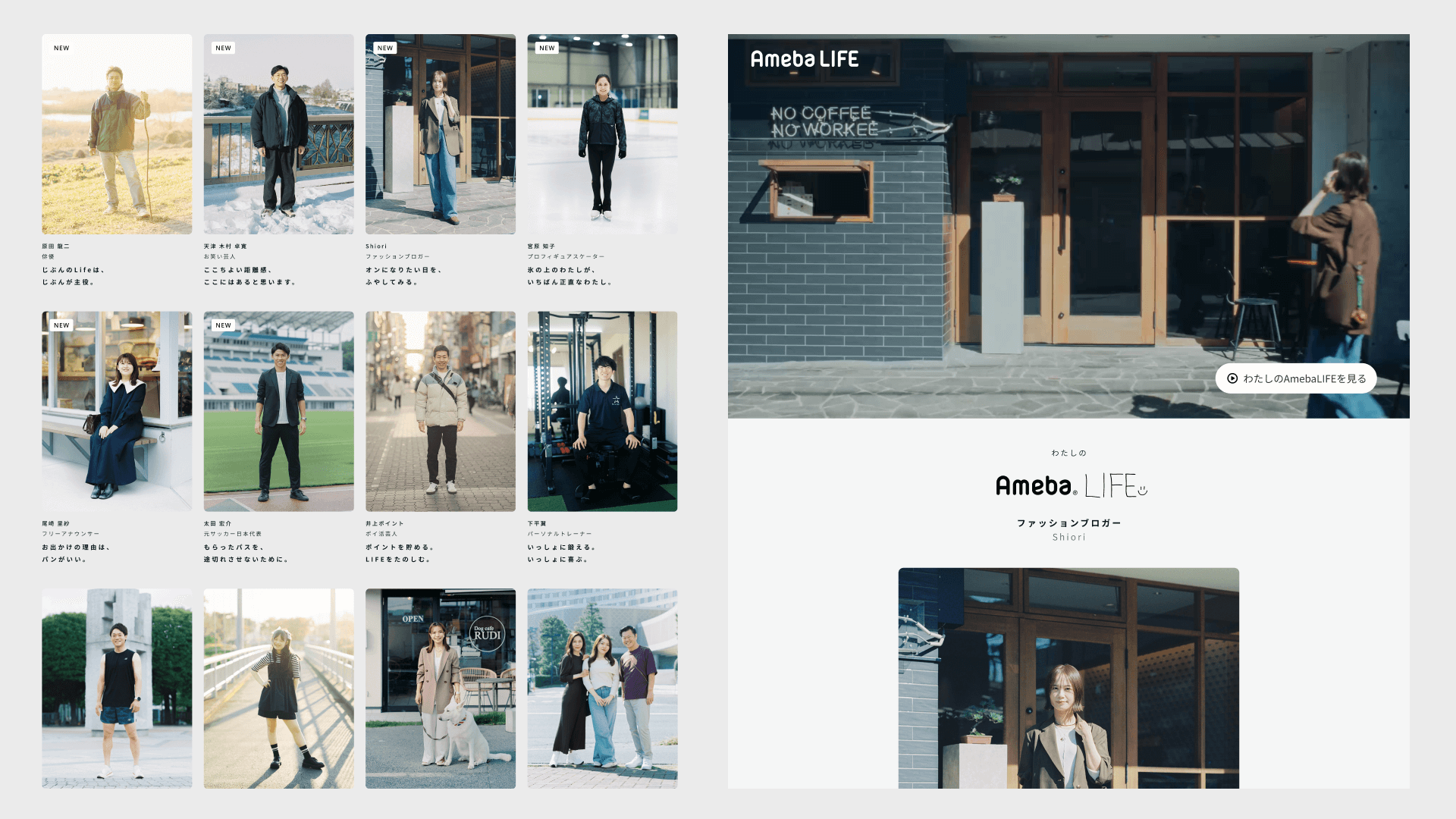
Task: Click the Ameba LIFE logo over video
Action: pyautogui.click(x=804, y=59)
